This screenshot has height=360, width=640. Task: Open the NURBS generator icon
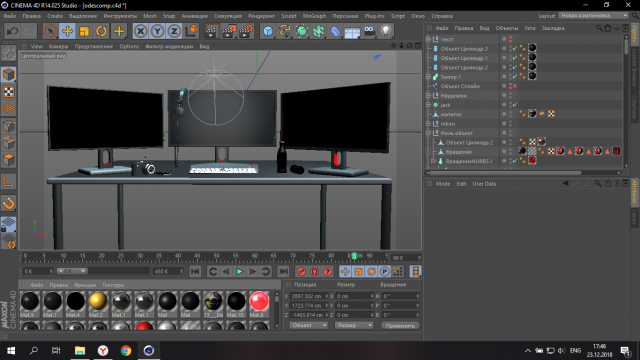[302, 31]
